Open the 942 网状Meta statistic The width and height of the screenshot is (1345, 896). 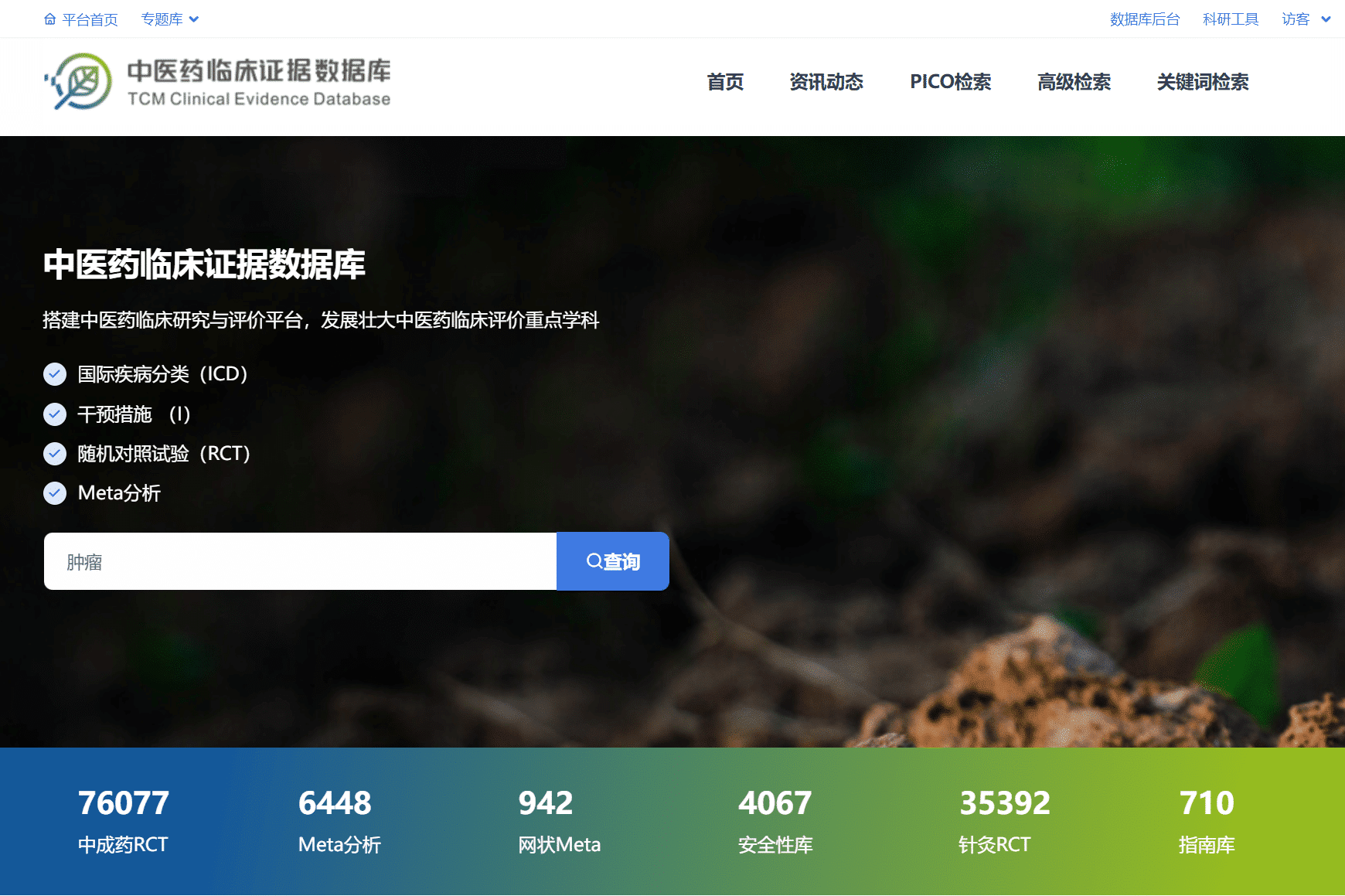pos(560,821)
